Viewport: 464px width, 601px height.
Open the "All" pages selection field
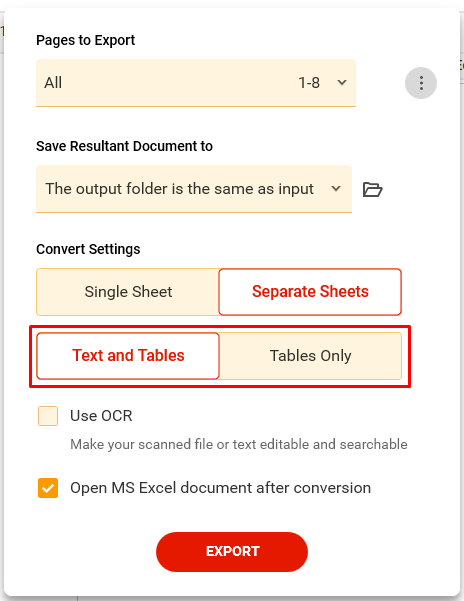click(x=196, y=83)
